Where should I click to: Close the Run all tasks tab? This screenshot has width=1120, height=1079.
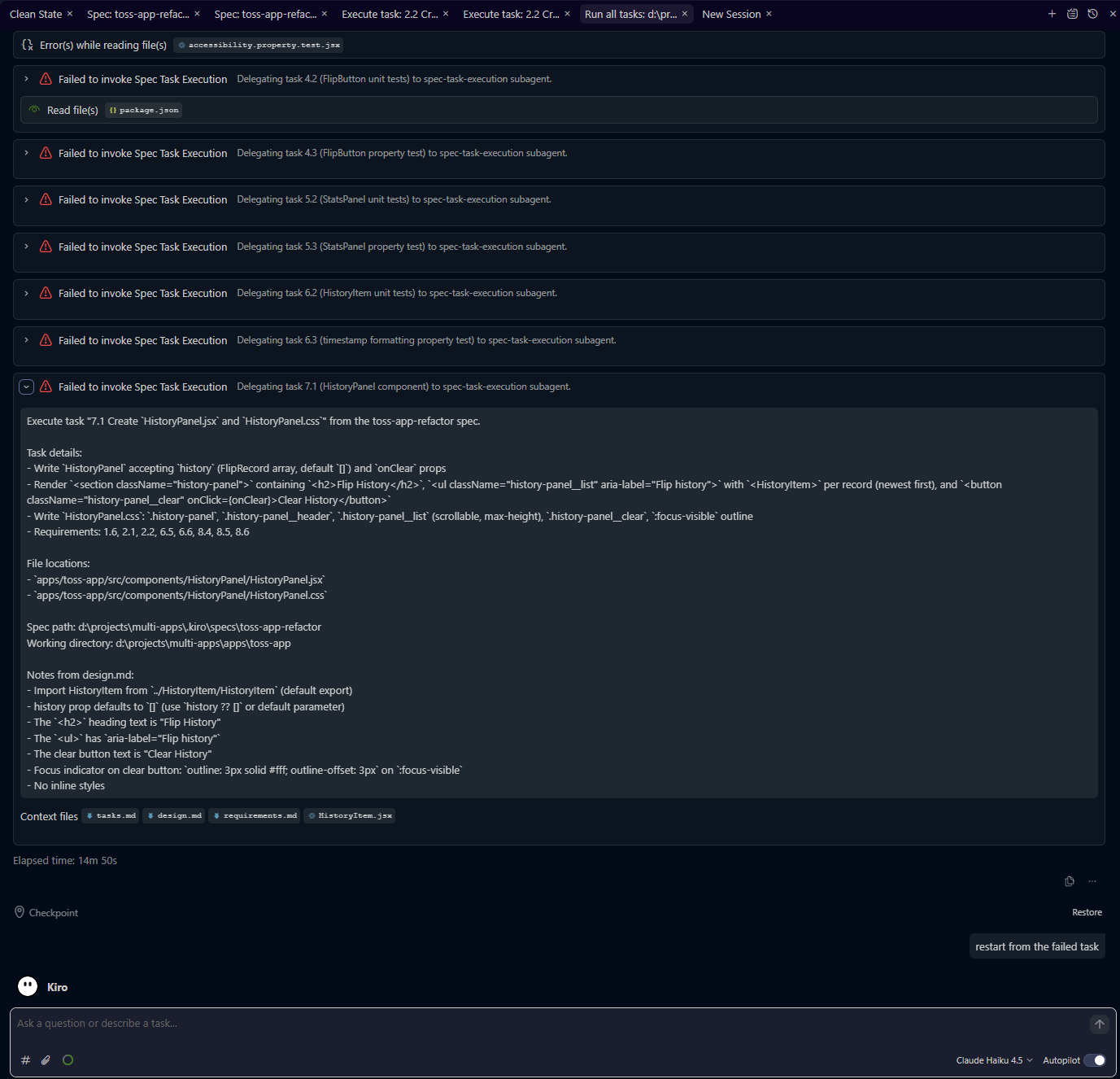tap(685, 14)
